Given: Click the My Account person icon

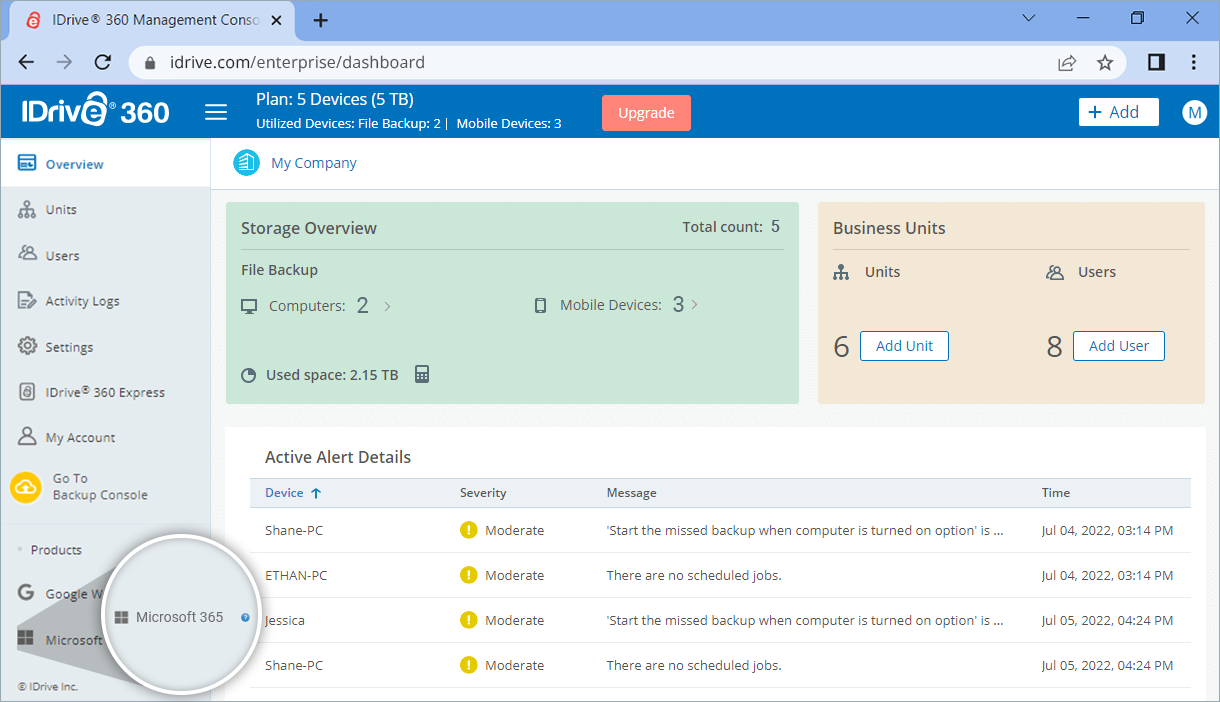Looking at the screenshot, I should [x=27, y=437].
